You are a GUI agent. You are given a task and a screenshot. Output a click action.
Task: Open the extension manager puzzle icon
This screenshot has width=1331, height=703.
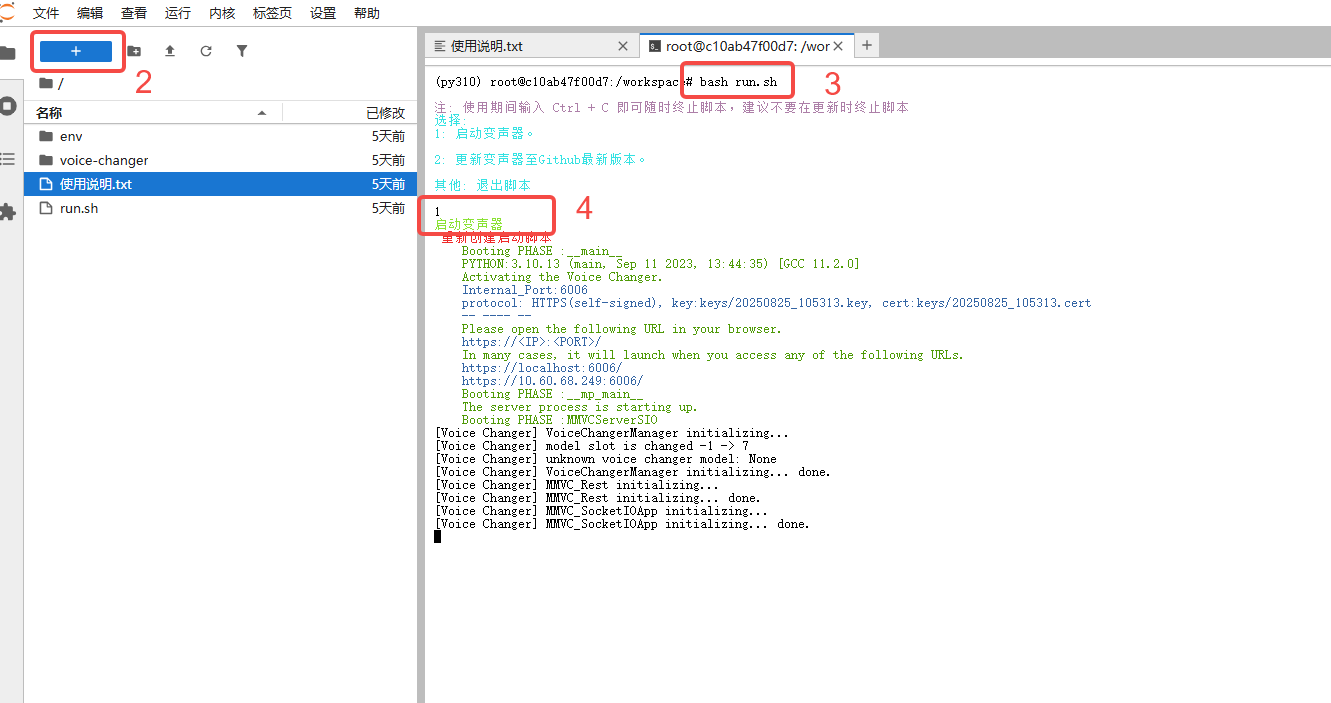(x=8, y=212)
